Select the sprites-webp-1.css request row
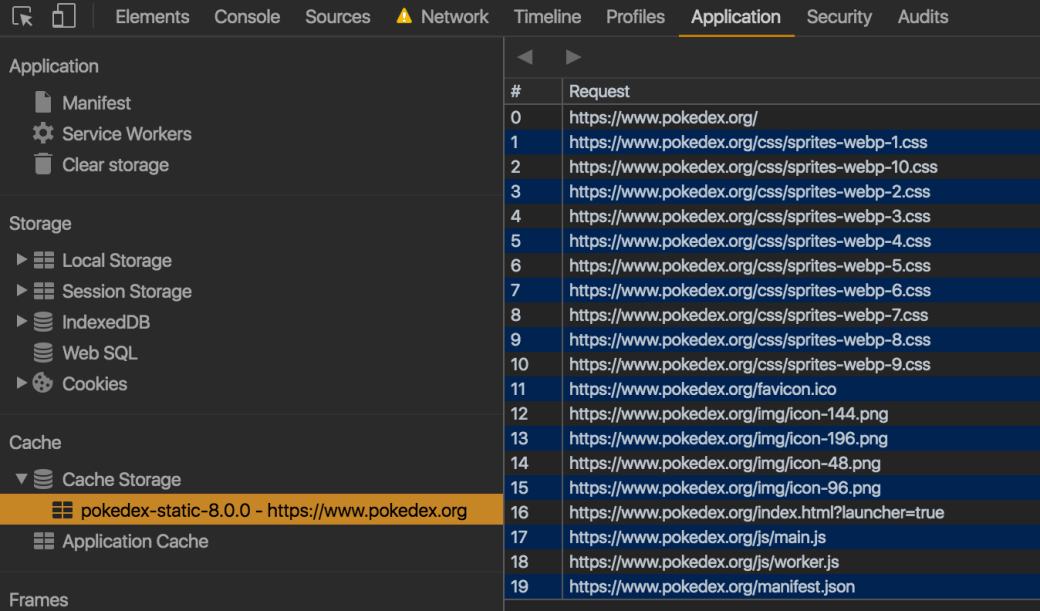Screen dimensions: 1040x611 click(x=772, y=142)
